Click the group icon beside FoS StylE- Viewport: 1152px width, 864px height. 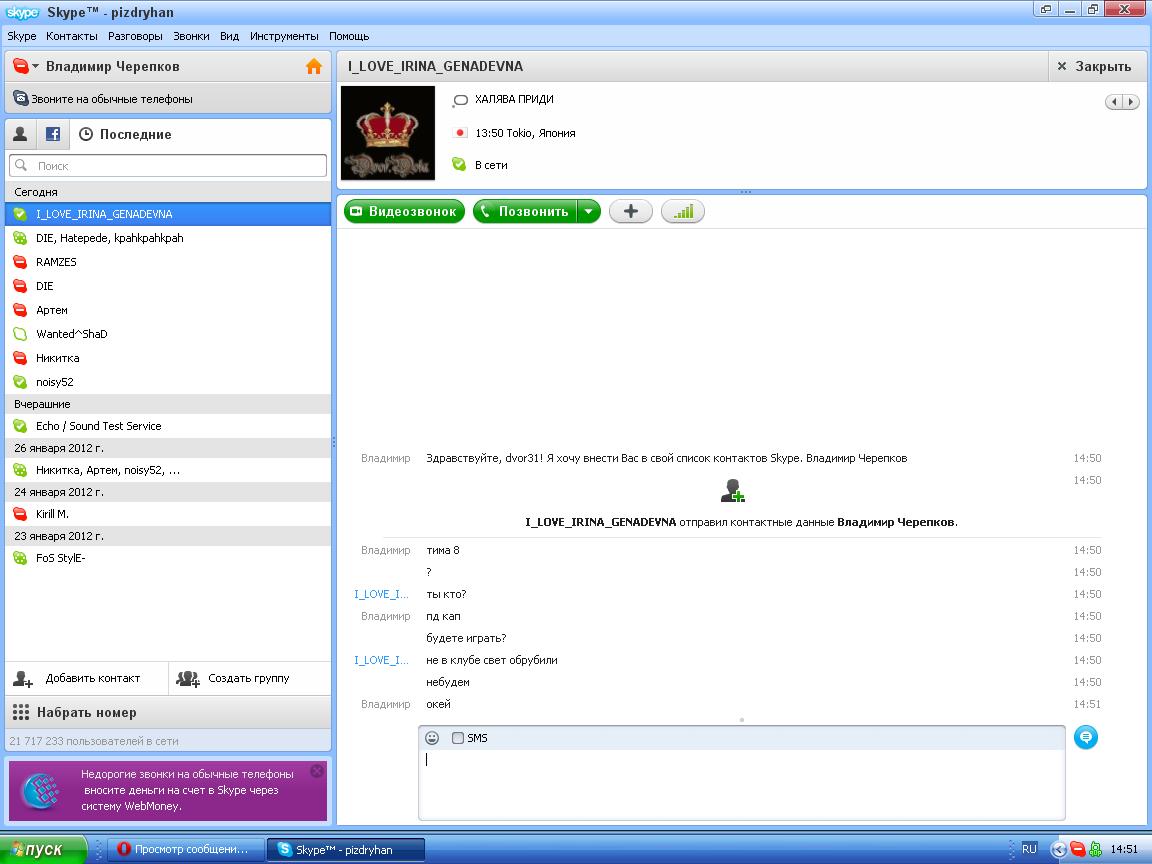pos(21,558)
